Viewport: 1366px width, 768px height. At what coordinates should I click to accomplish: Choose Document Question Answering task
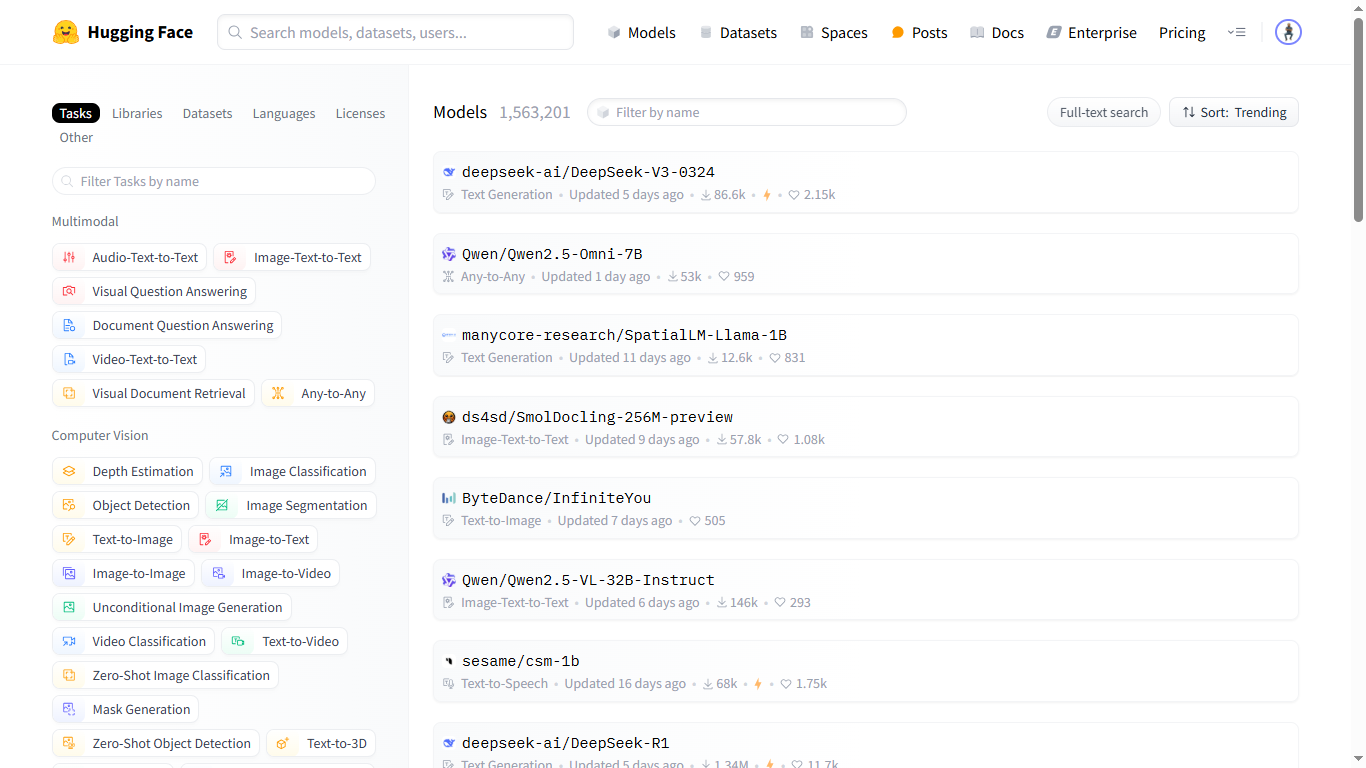click(x=167, y=325)
